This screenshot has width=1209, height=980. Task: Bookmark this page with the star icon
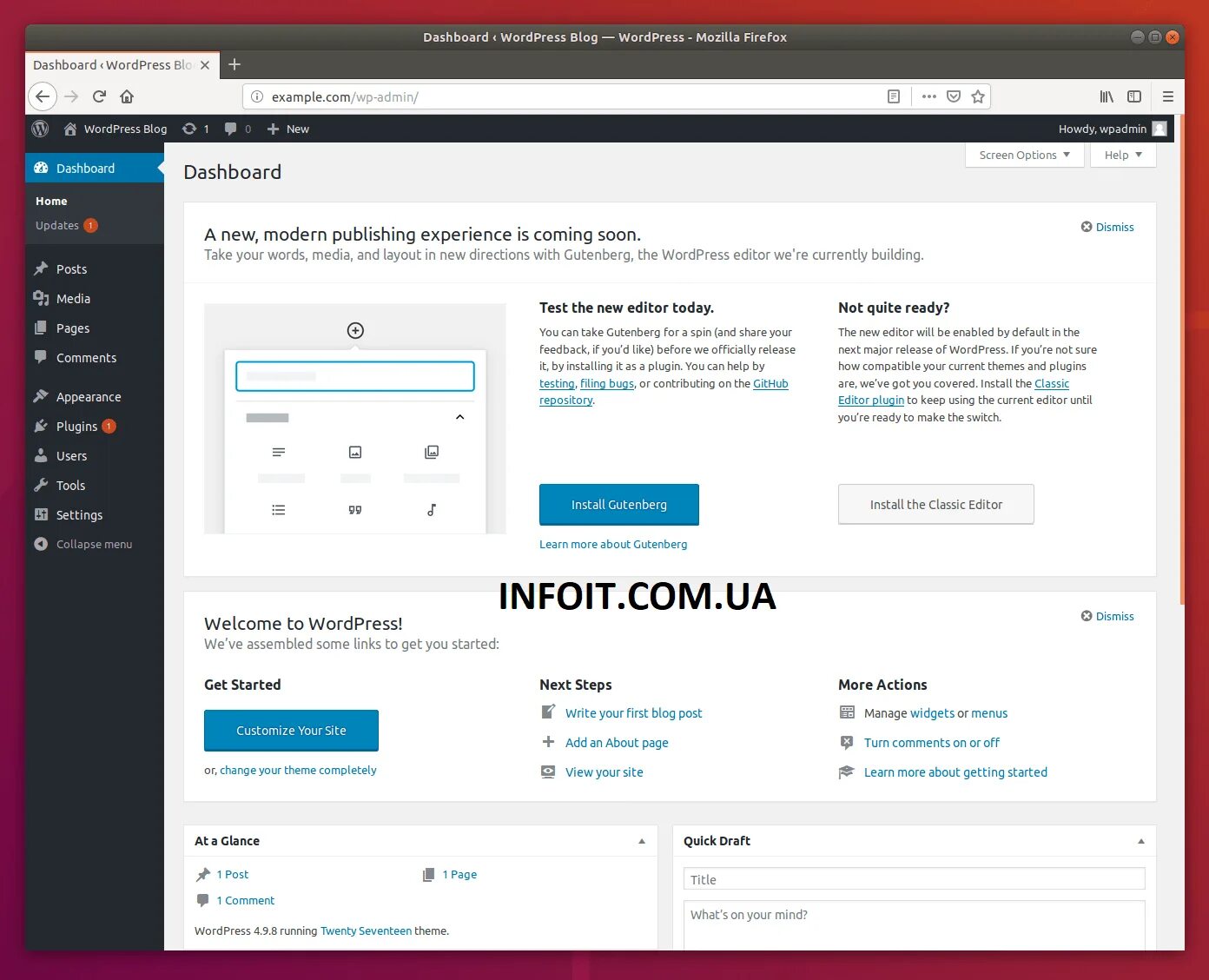[978, 96]
